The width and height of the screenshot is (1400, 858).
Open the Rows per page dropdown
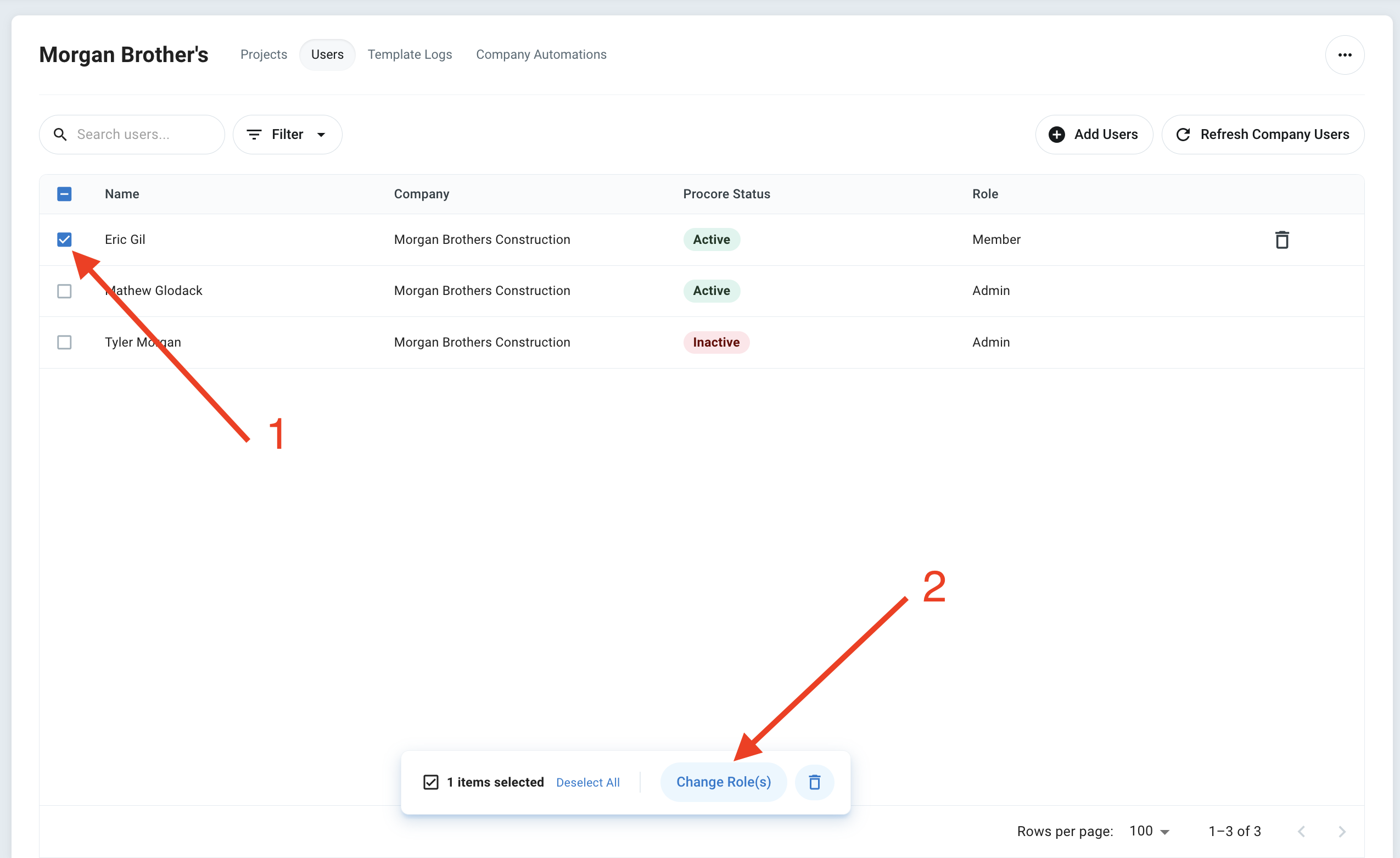pos(1149,832)
